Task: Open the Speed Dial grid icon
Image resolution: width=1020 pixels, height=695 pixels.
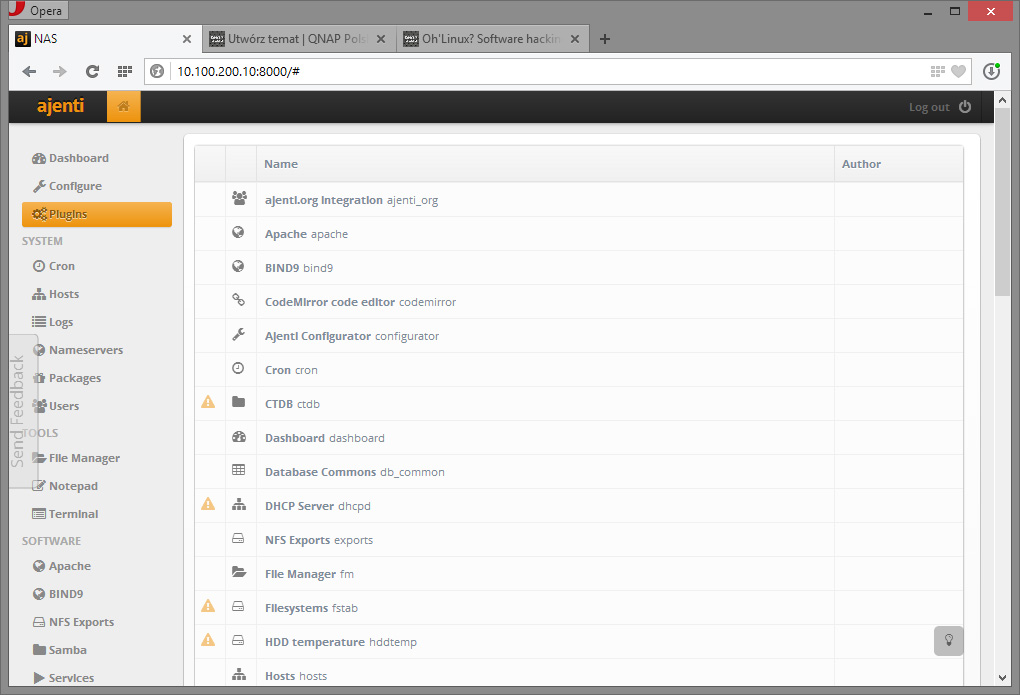Action: click(x=125, y=72)
